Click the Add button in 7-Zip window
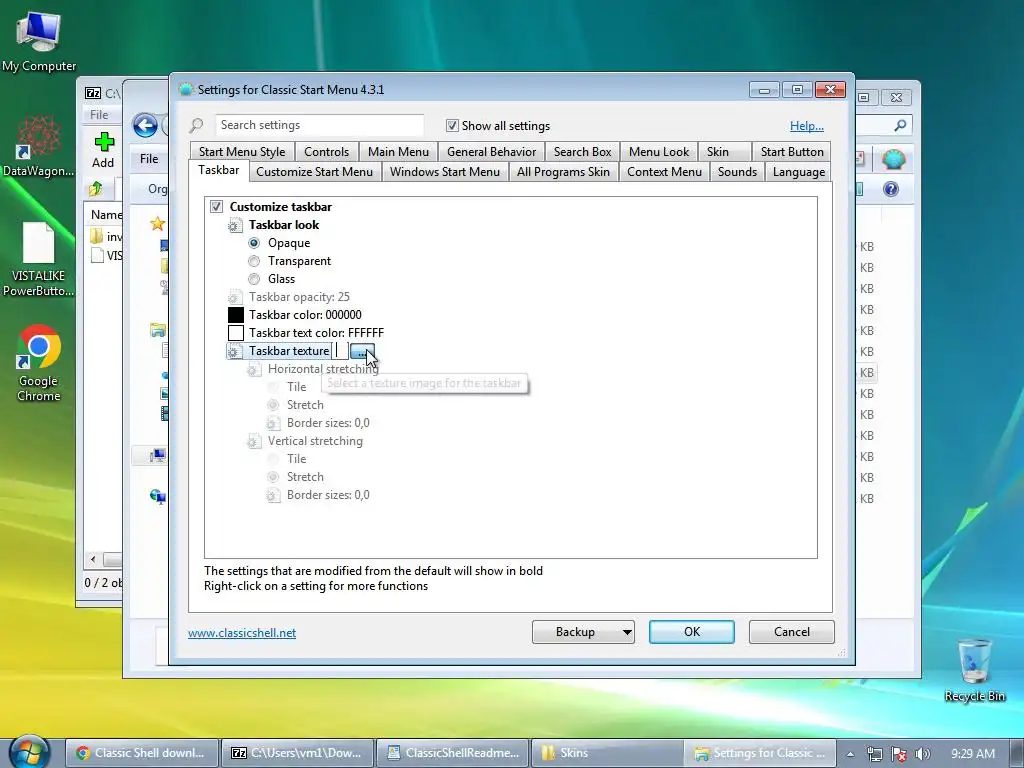The image size is (1024, 768). pos(103,150)
